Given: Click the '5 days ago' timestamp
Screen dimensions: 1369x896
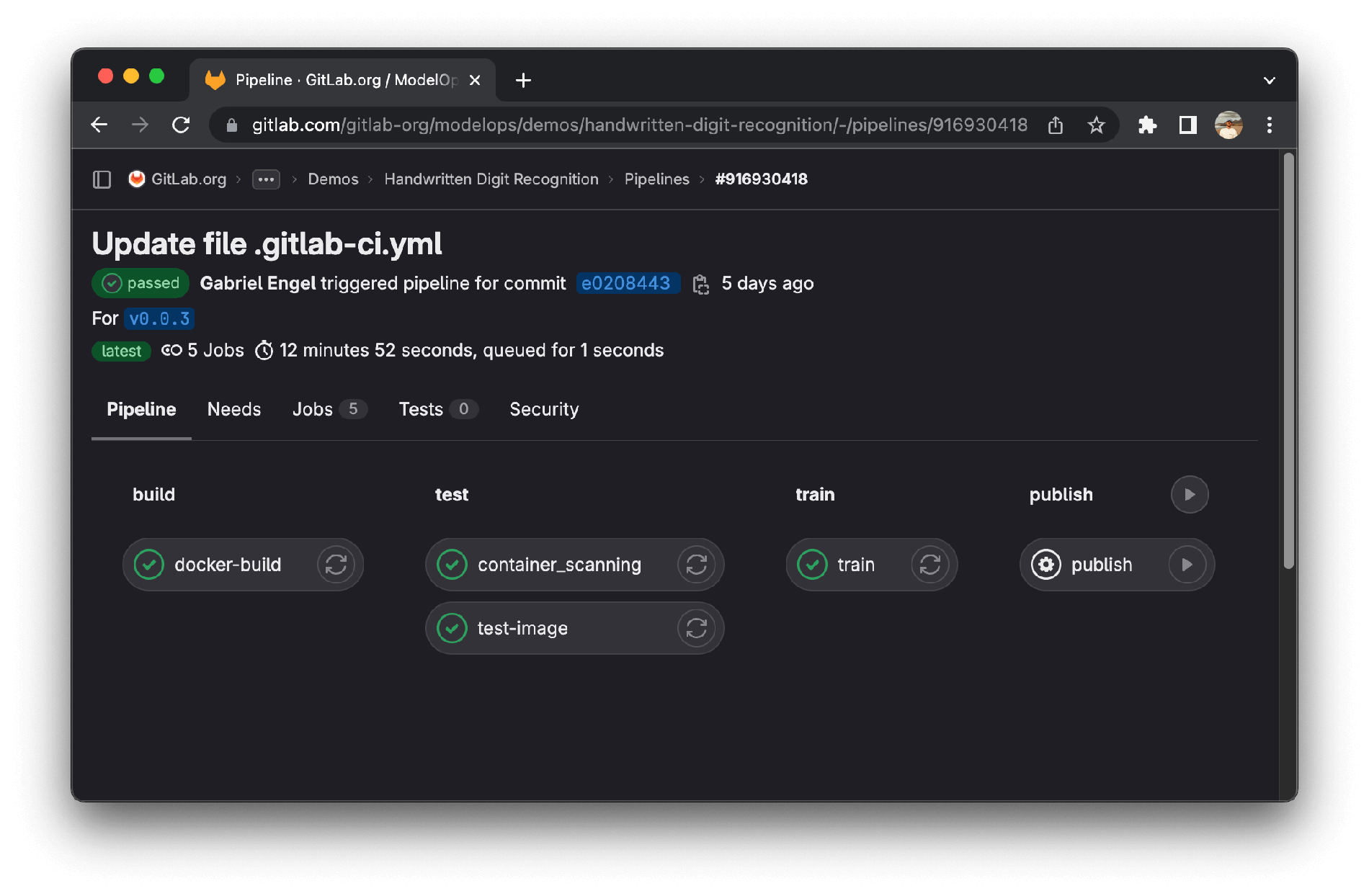Looking at the screenshot, I should point(767,284).
